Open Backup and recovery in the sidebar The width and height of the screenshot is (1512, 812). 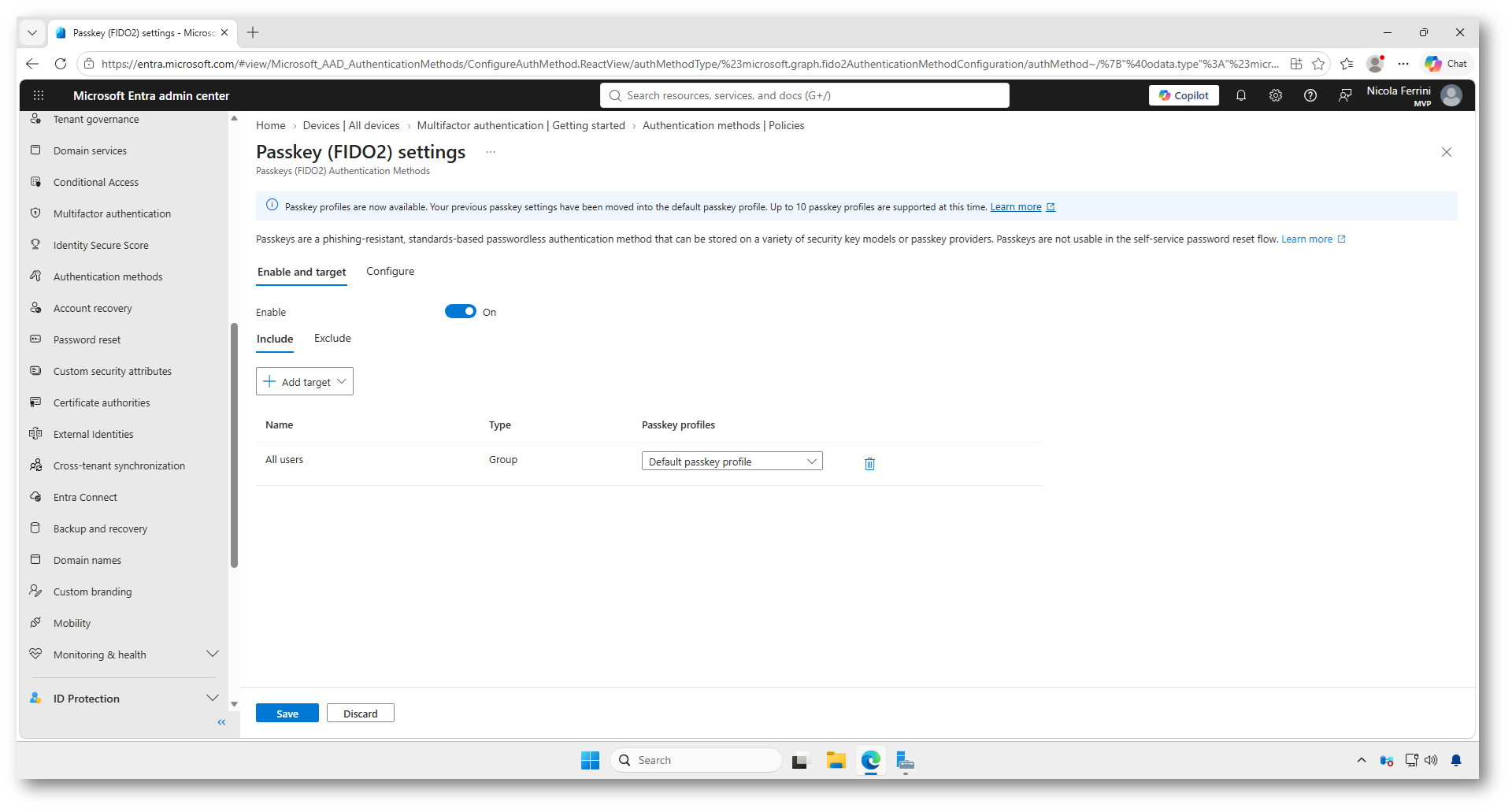point(100,528)
